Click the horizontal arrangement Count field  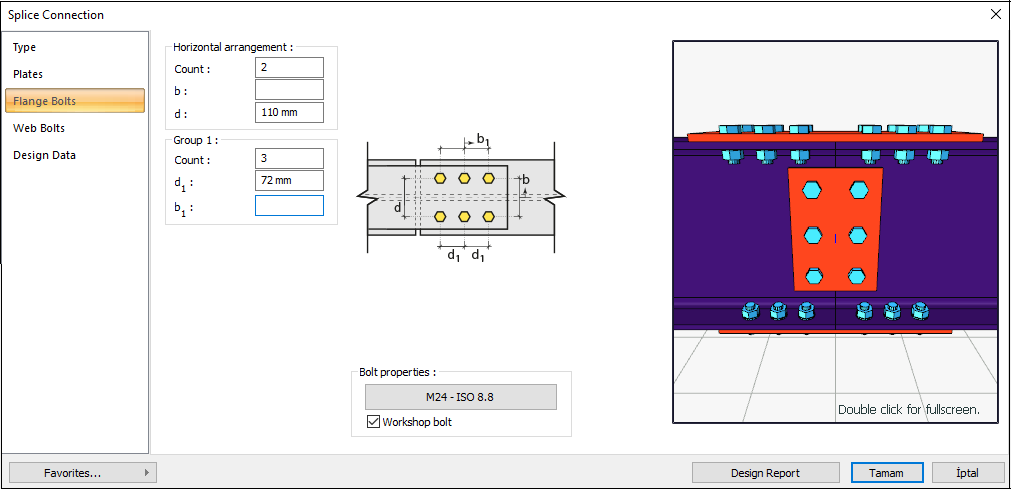[289, 68]
